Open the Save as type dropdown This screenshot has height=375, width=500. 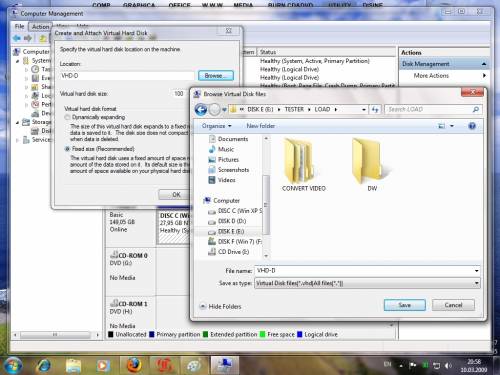click(367, 283)
